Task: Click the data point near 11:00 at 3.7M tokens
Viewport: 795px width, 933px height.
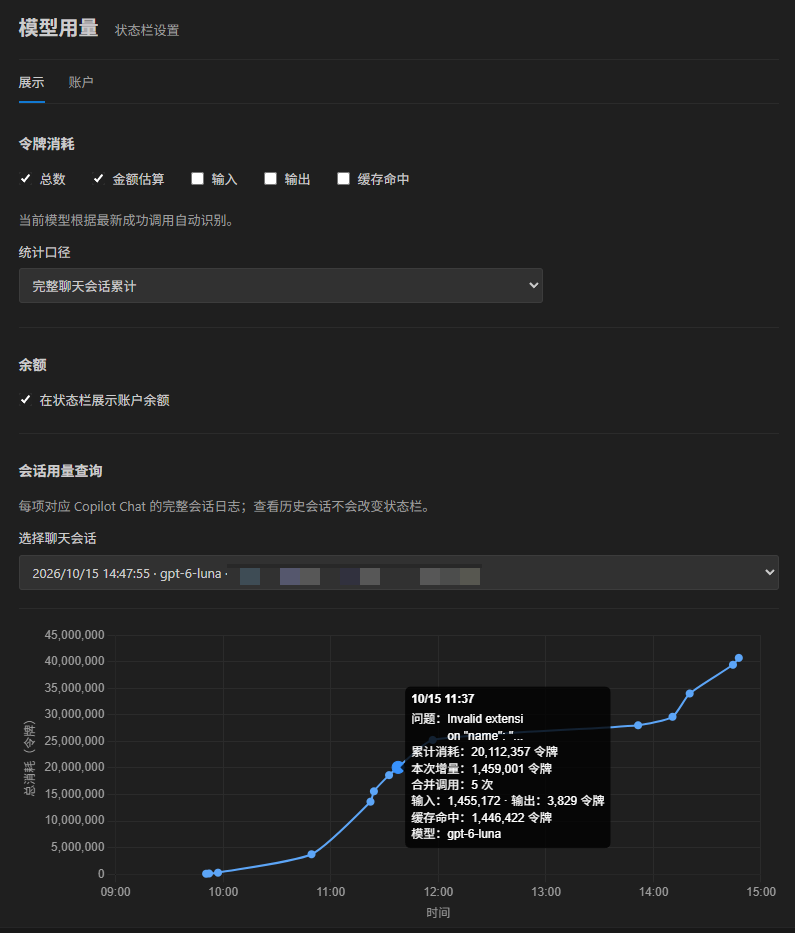Action: pos(311,854)
